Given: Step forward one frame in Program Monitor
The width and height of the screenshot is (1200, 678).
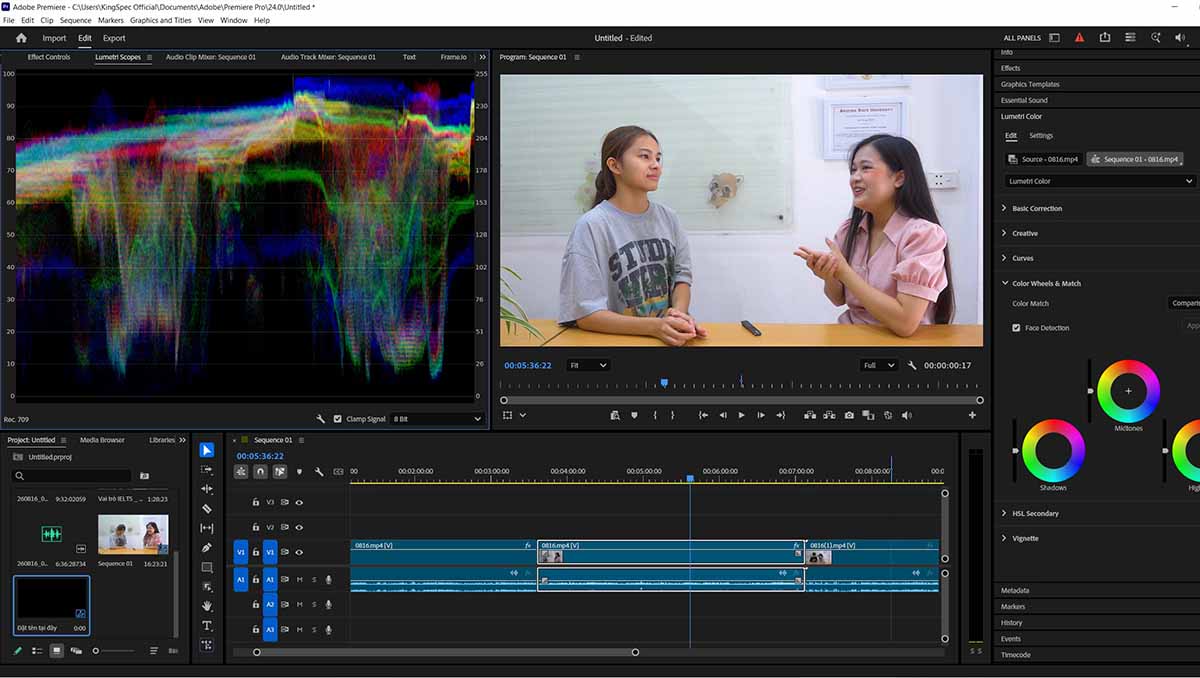Looking at the screenshot, I should click(x=761, y=415).
